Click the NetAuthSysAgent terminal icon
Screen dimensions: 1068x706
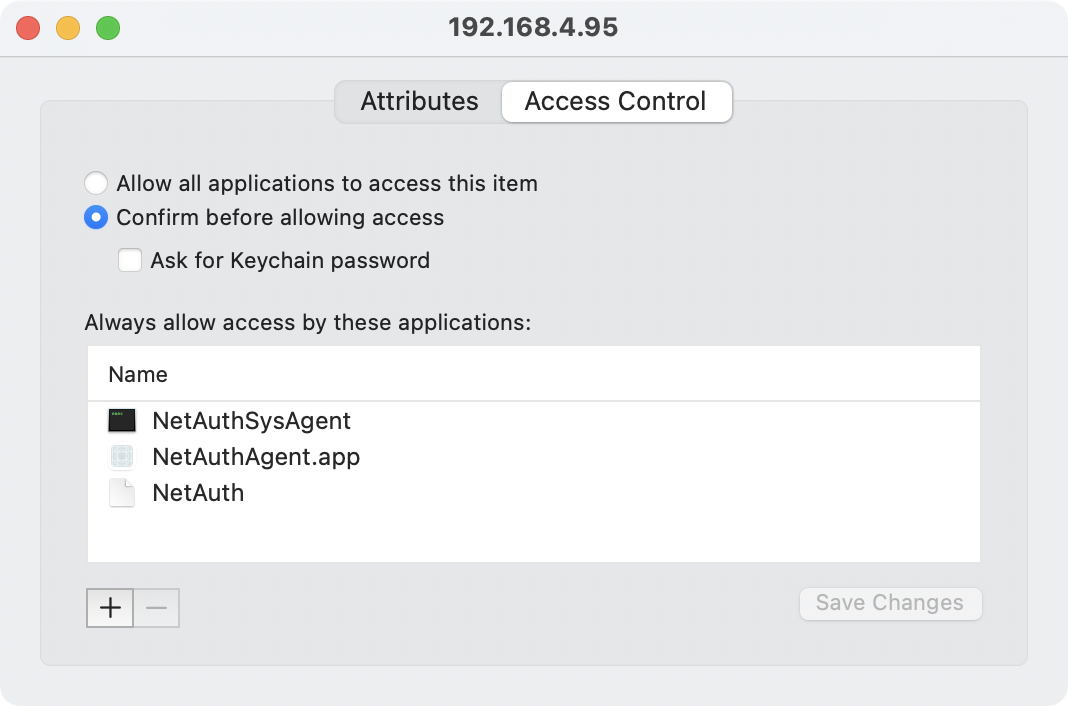pos(121,421)
